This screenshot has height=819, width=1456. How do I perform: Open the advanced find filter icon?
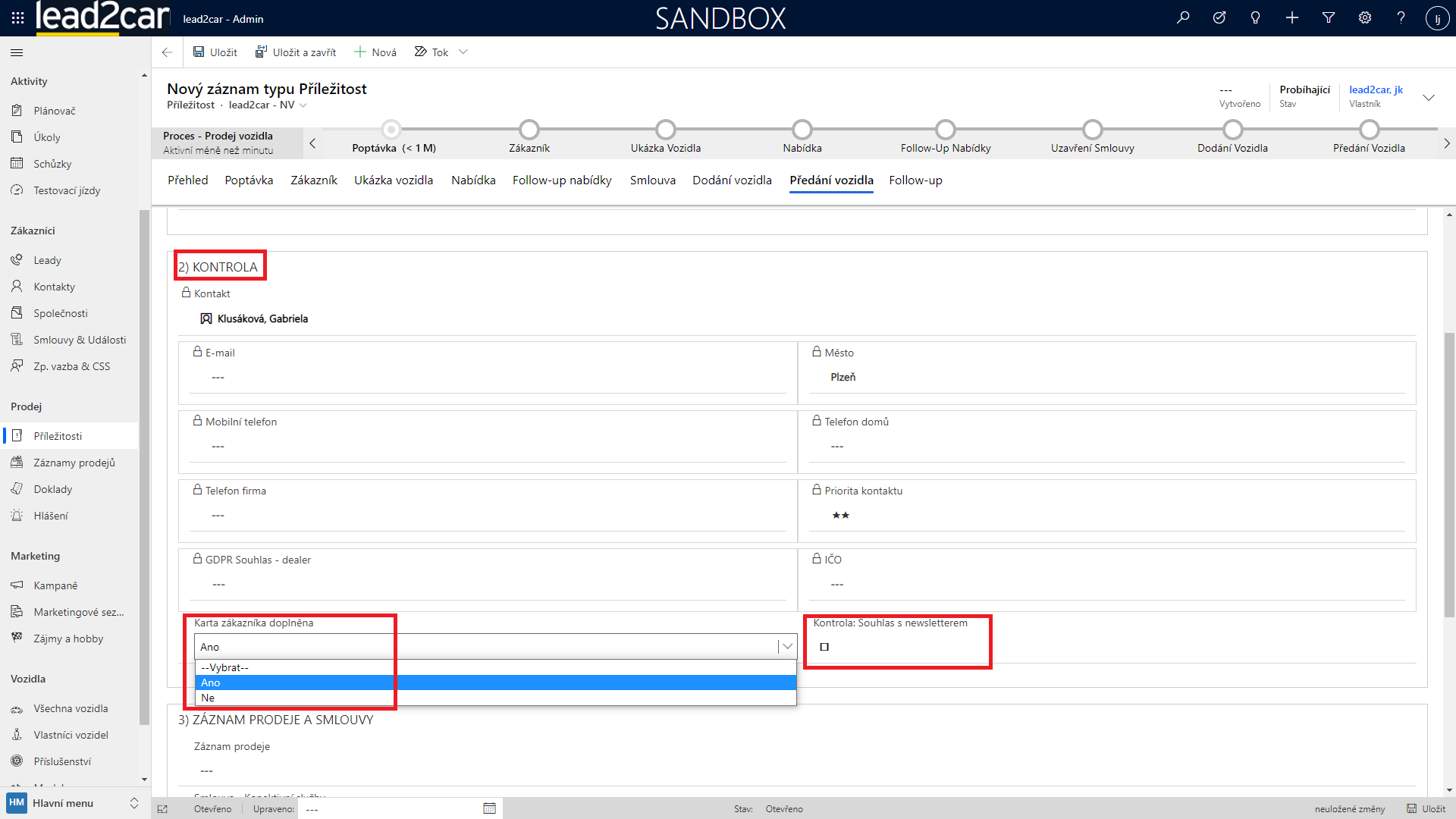(1329, 17)
